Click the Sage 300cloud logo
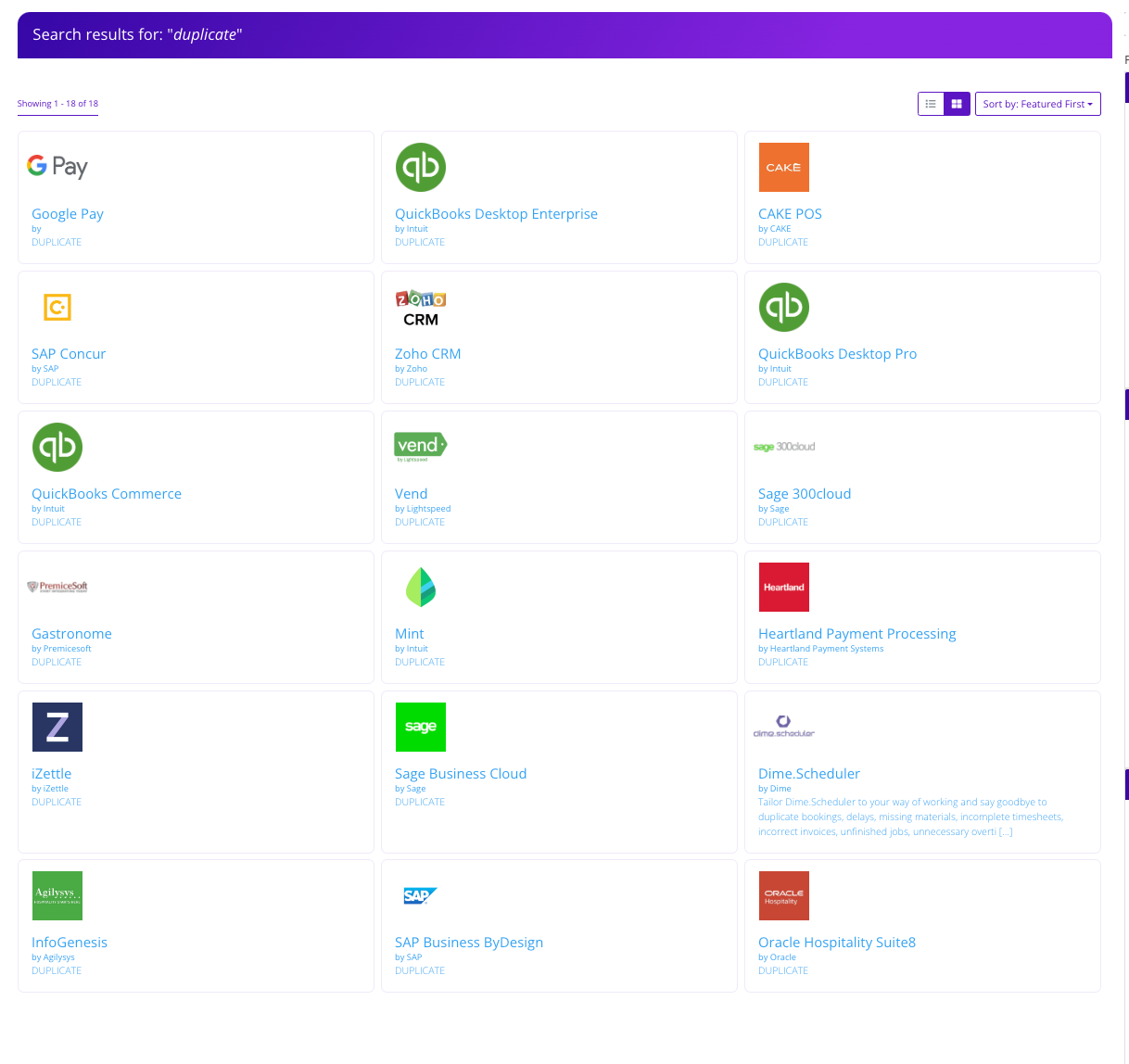Image resolution: width=1129 pixels, height=1064 pixels. coord(784,447)
